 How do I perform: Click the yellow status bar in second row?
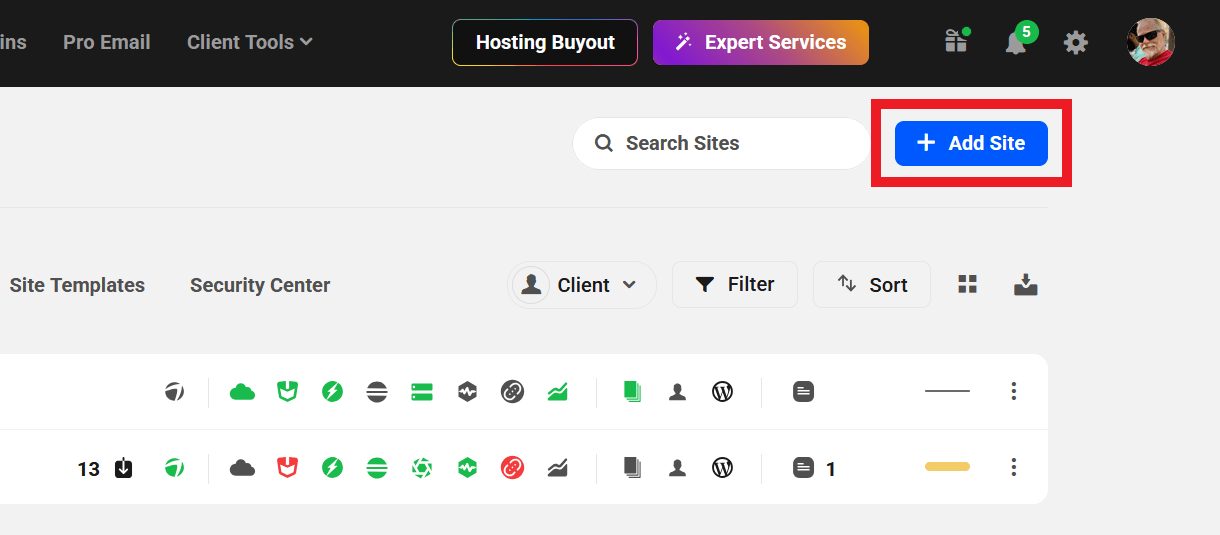(x=947, y=467)
